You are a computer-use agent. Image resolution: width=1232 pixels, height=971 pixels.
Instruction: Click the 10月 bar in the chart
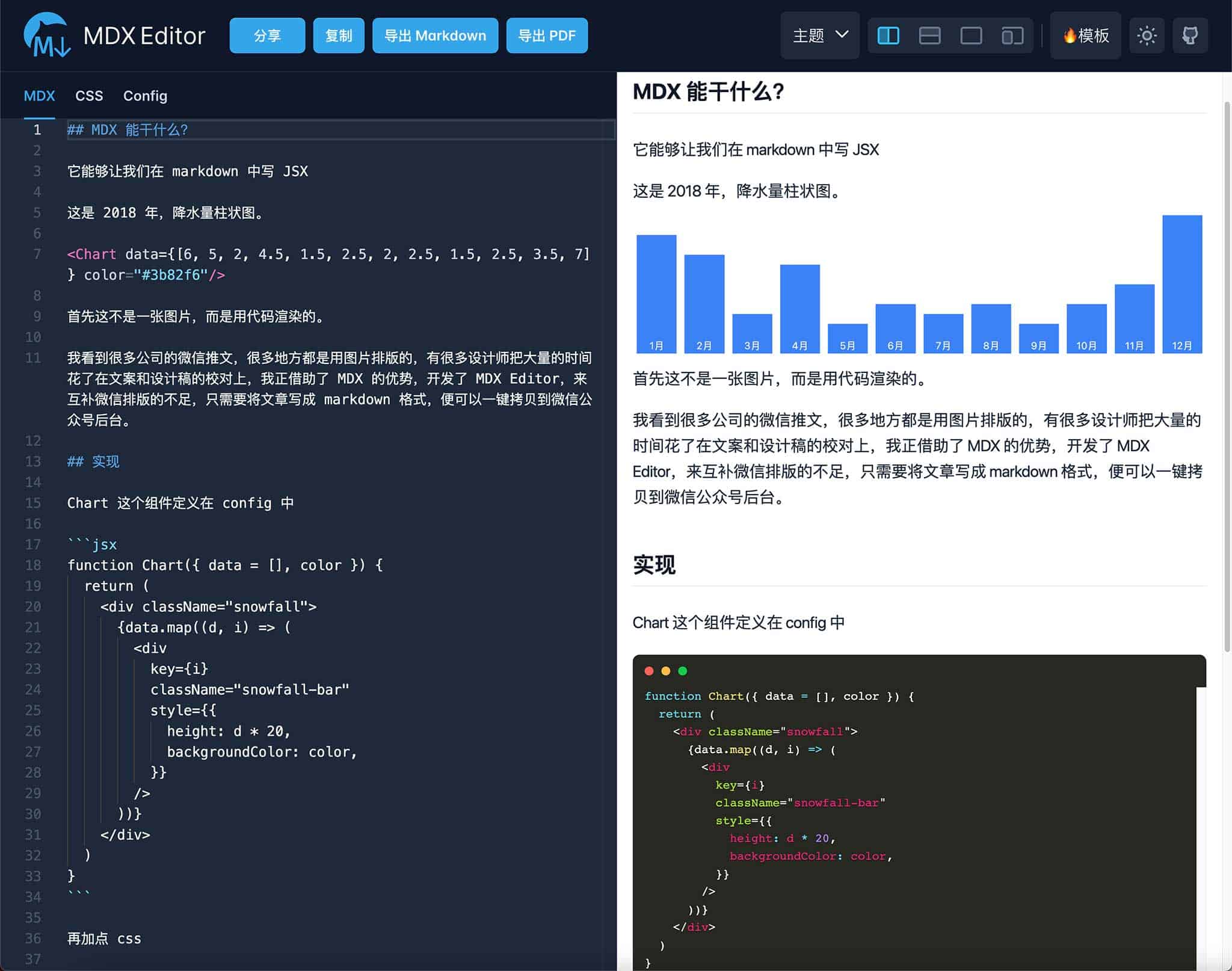click(1086, 328)
